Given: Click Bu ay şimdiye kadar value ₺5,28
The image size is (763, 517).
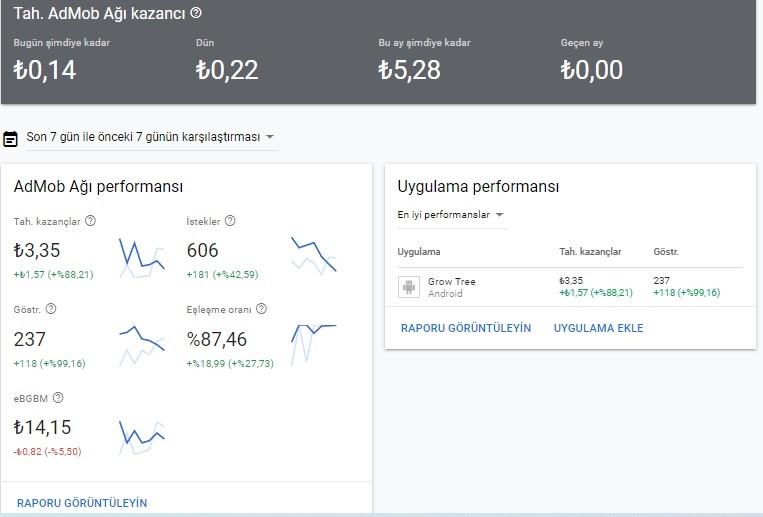Looking at the screenshot, I should pos(410,70).
